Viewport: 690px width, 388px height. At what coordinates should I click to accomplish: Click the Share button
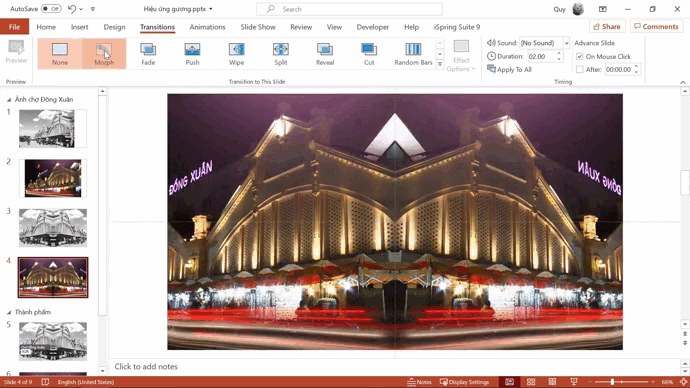(x=606, y=26)
